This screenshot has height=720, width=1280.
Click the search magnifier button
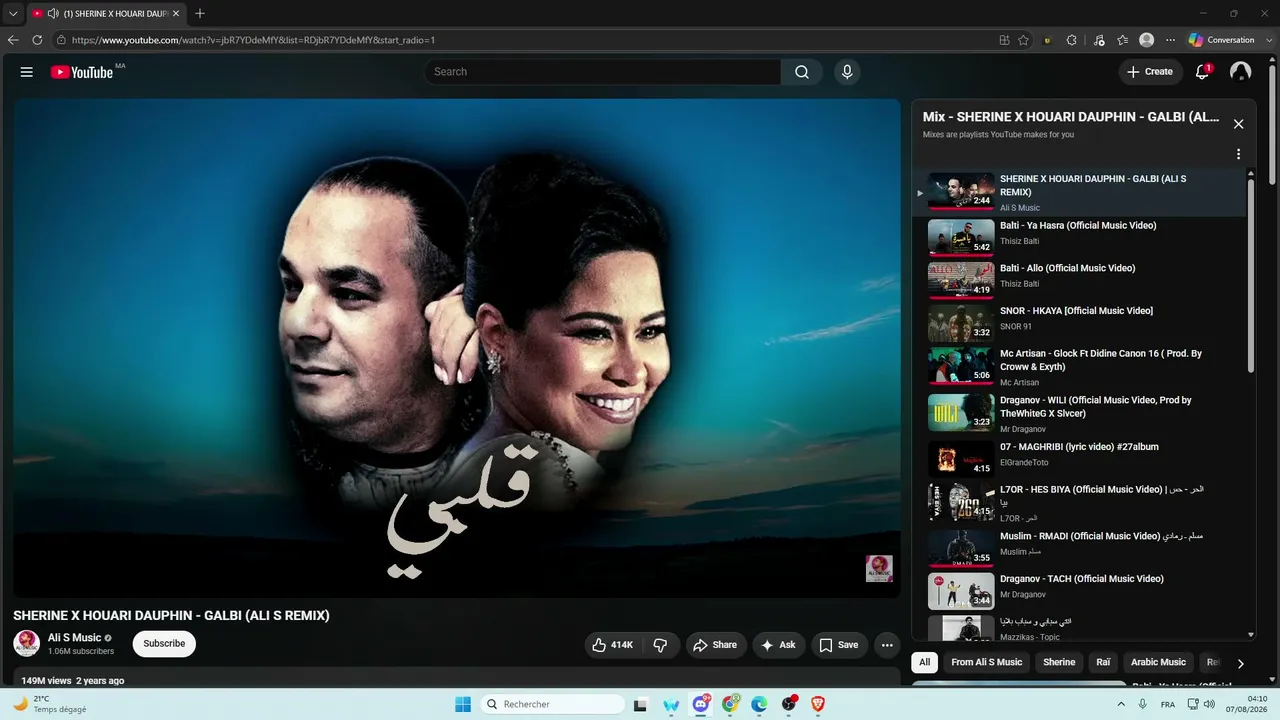coord(802,72)
